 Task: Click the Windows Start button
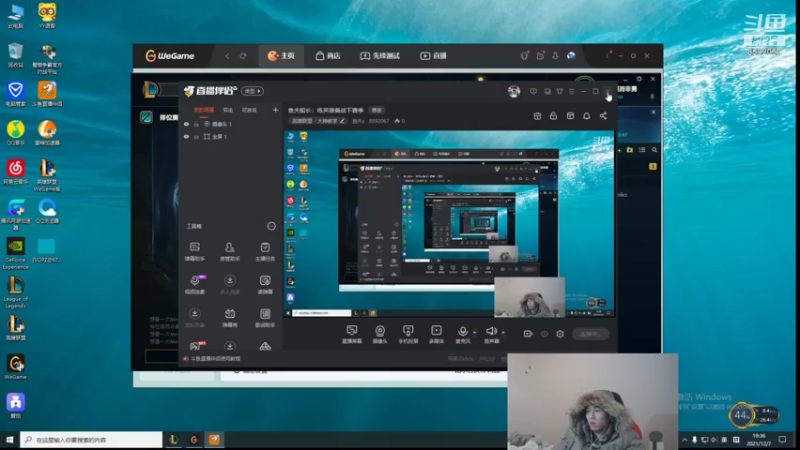[x=10, y=439]
